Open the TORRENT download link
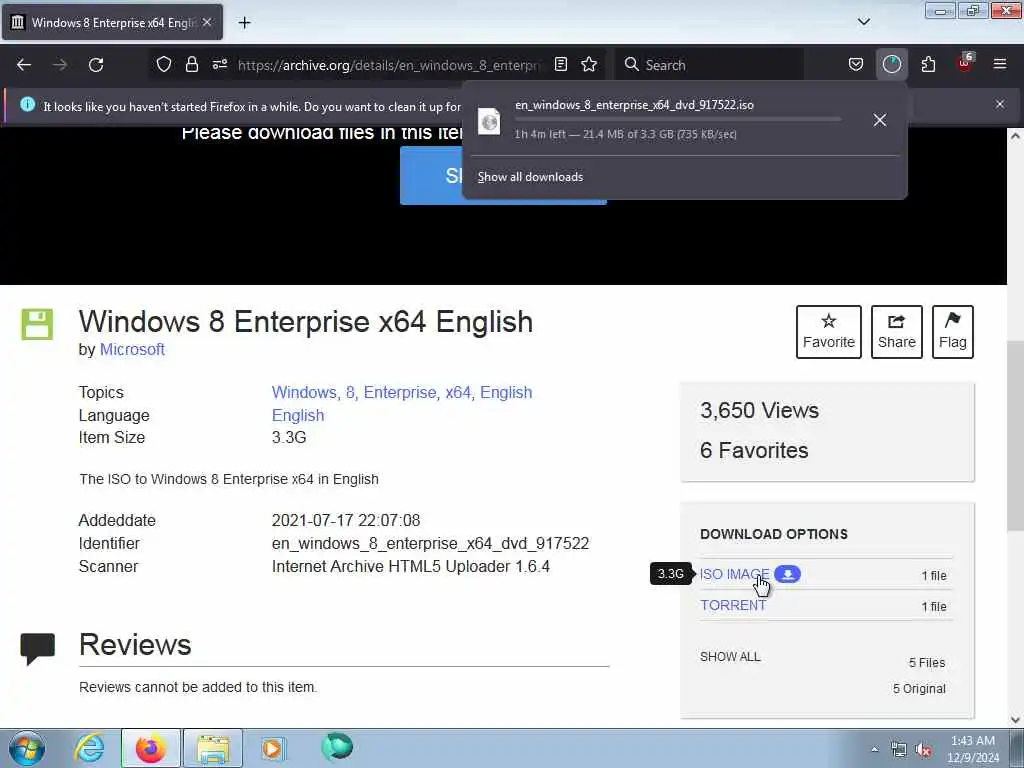This screenshot has width=1024, height=768. click(733, 605)
